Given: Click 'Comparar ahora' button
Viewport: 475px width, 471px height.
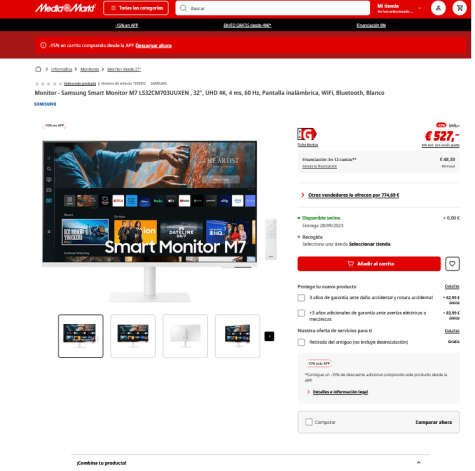Looking at the screenshot, I should tap(434, 422).
